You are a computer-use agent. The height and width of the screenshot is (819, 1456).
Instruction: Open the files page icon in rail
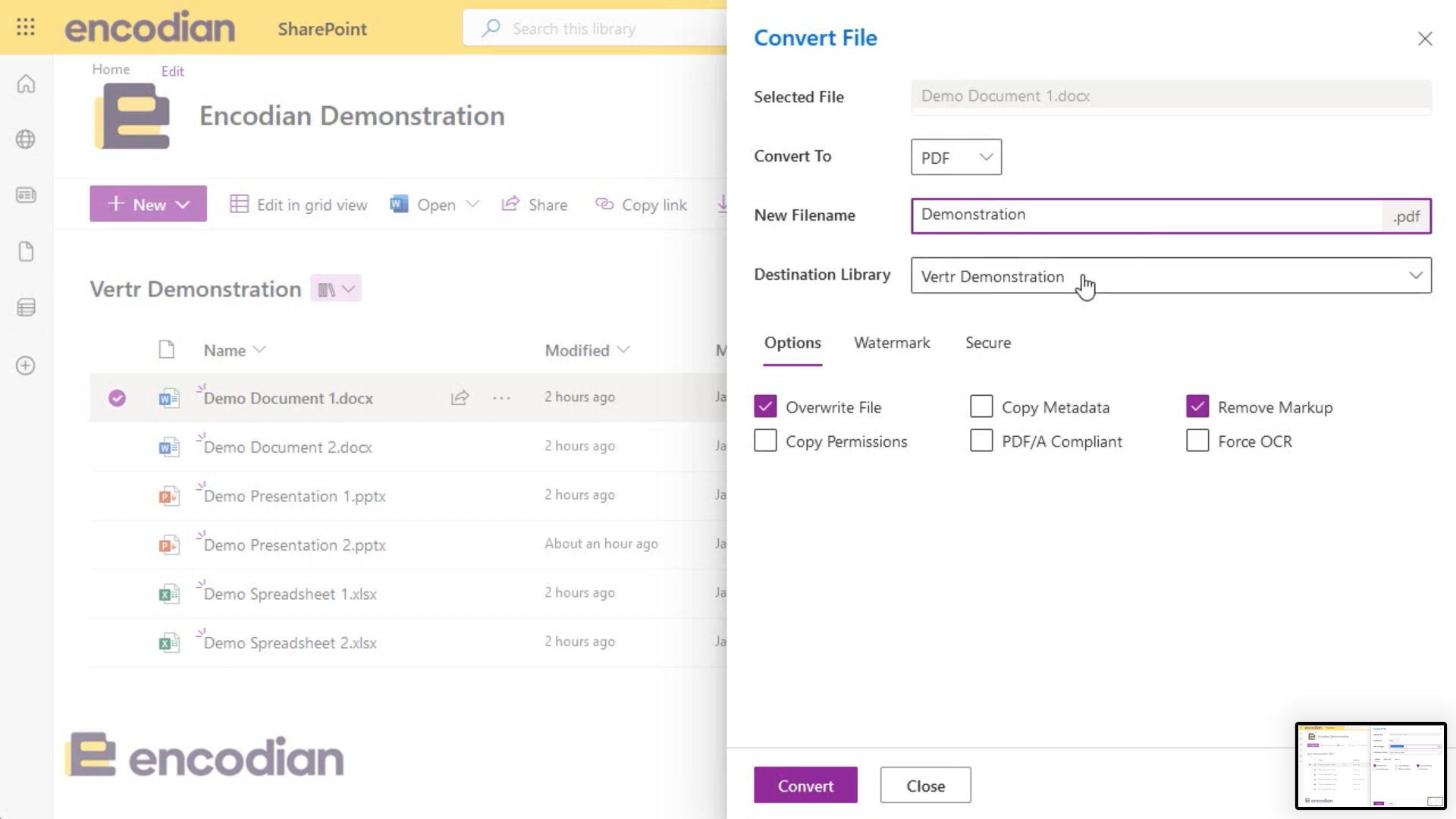pyautogui.click(x=26, y=252)
